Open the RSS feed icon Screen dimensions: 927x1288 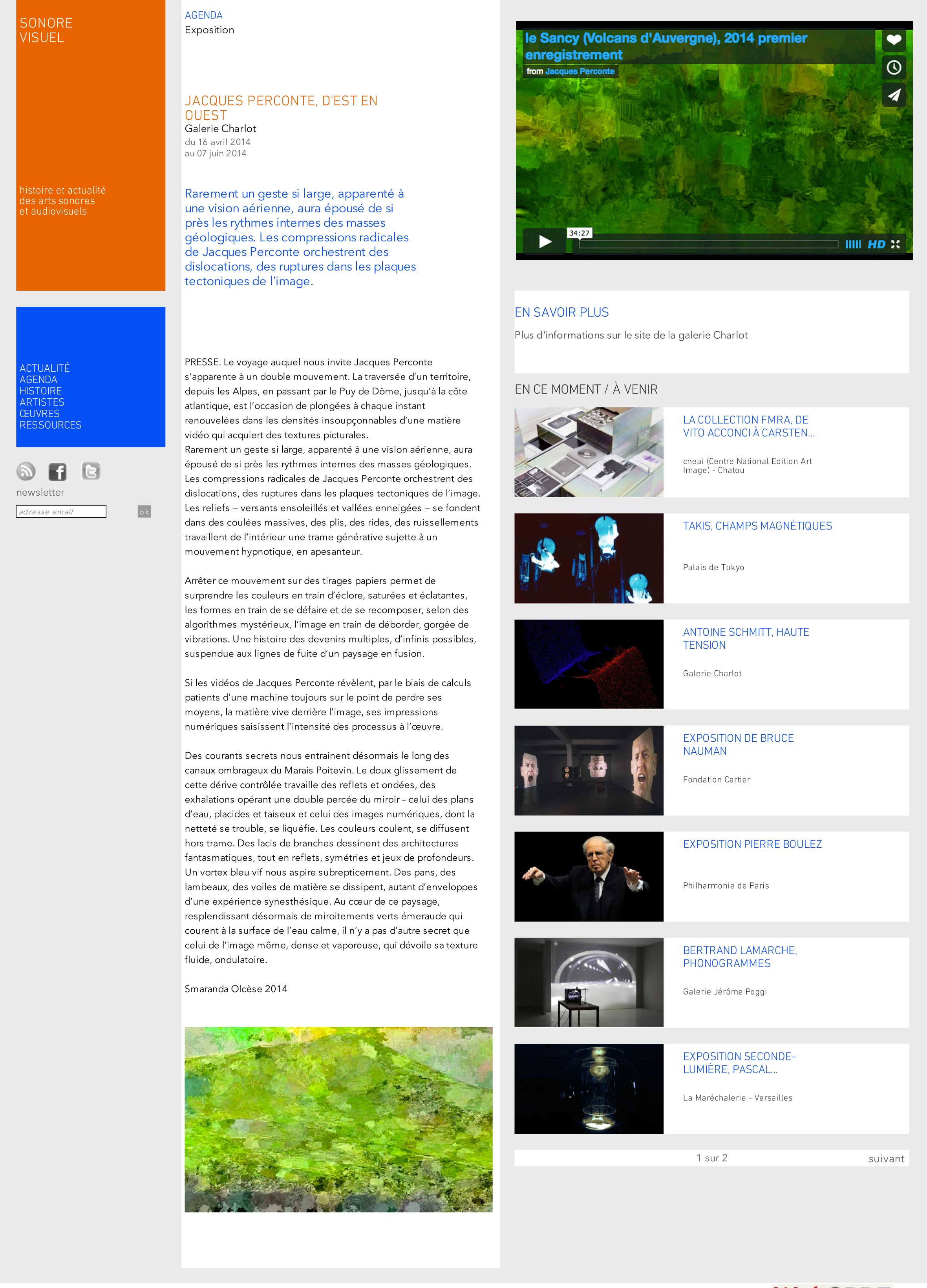(26, 471)
